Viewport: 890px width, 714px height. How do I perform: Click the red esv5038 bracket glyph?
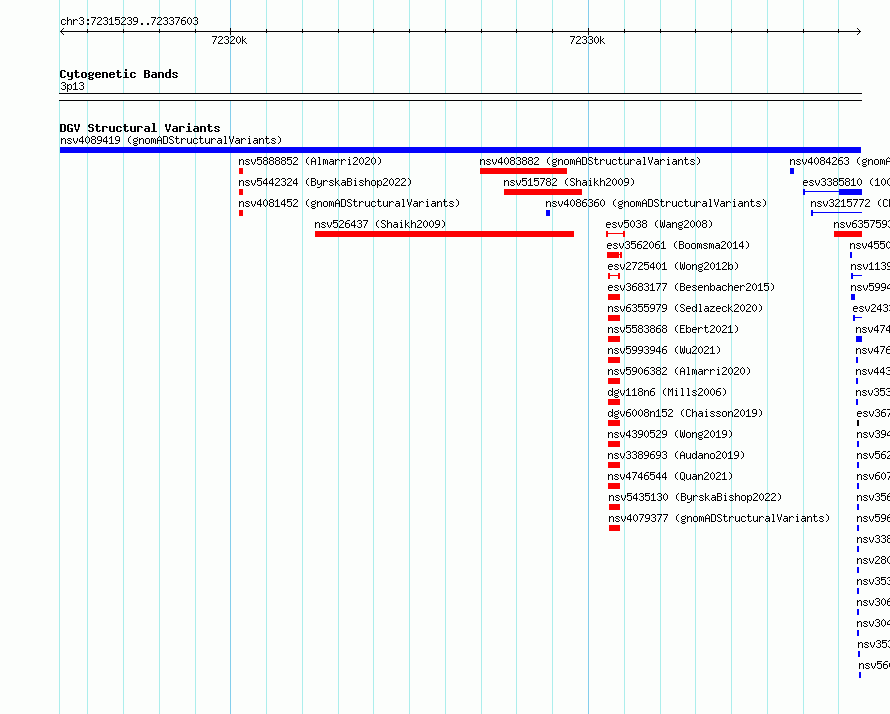[x=615, y=234]
